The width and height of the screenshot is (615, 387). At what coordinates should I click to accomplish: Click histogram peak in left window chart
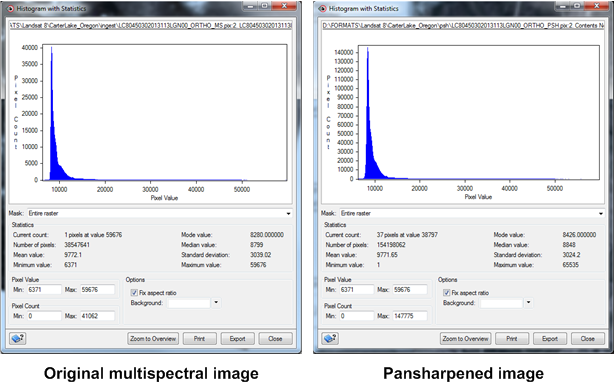[x=51, y=49]
